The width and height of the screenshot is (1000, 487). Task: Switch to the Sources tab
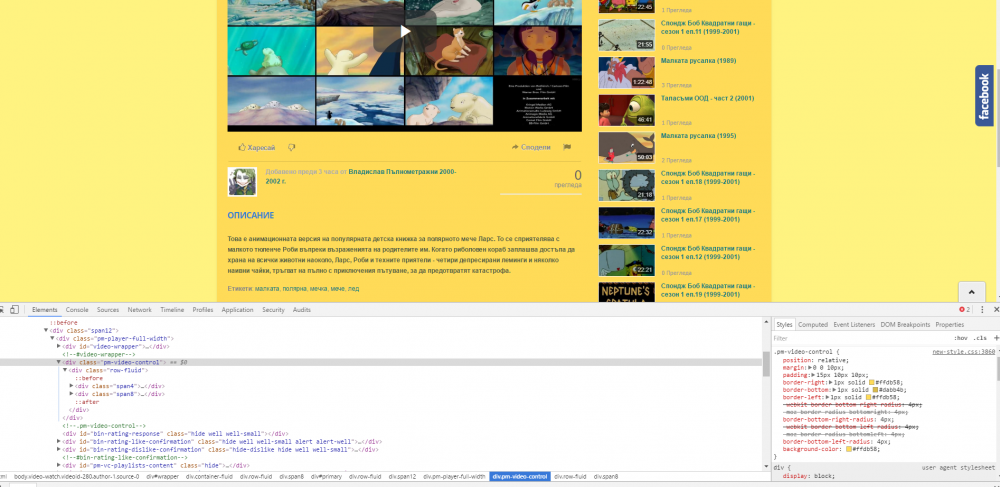(108, 310)
